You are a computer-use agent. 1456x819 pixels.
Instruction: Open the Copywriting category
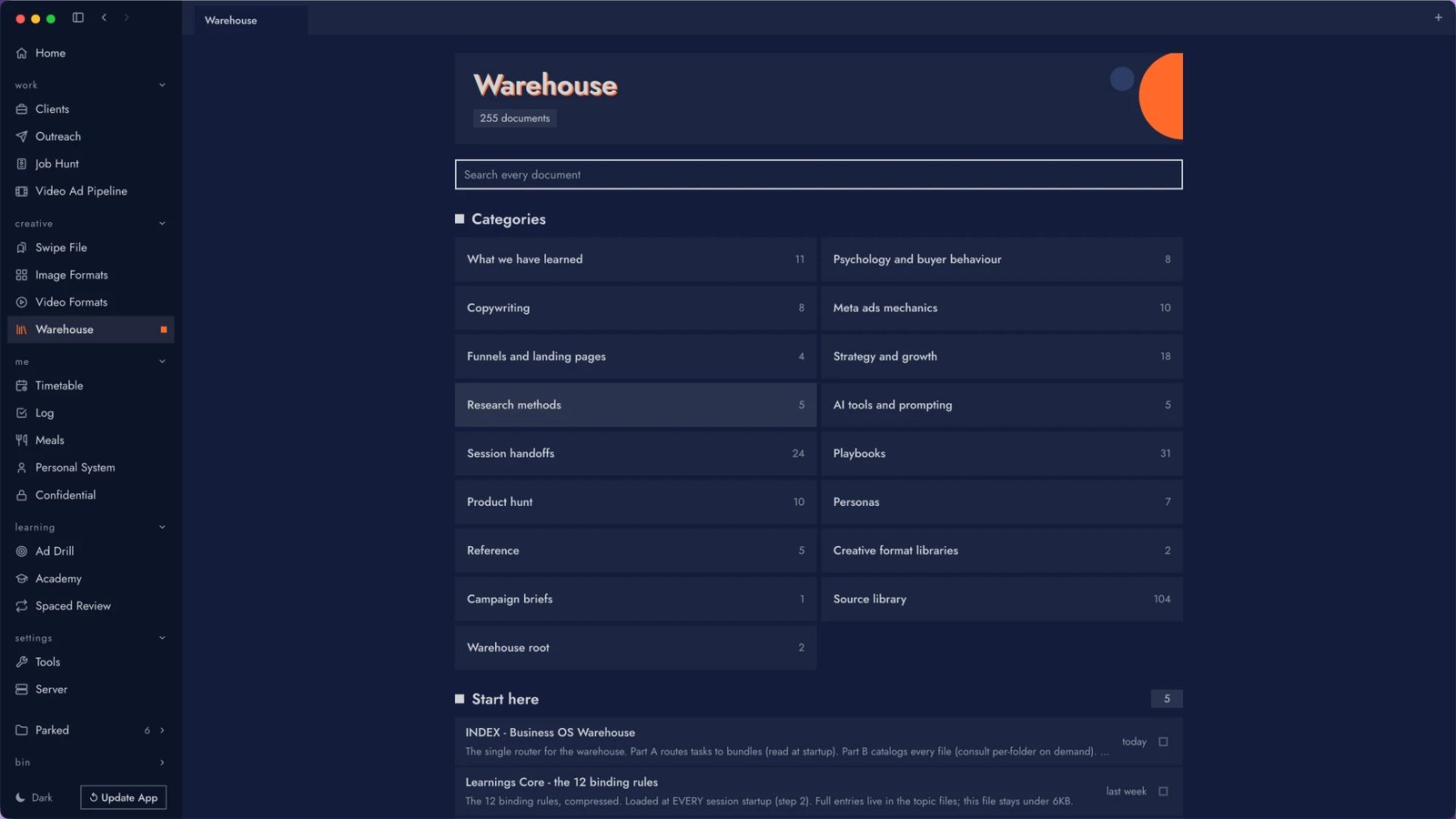635,308
